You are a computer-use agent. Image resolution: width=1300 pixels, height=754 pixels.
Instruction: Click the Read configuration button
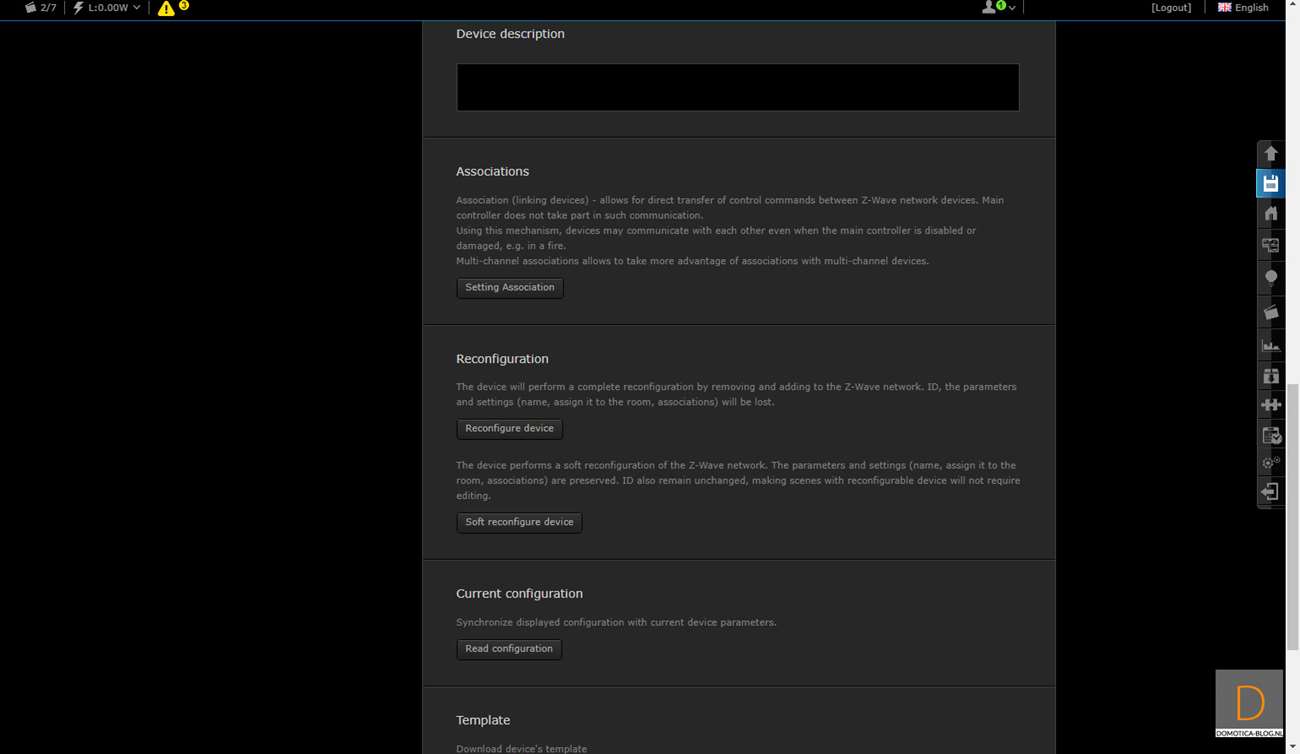pos(509,649)
